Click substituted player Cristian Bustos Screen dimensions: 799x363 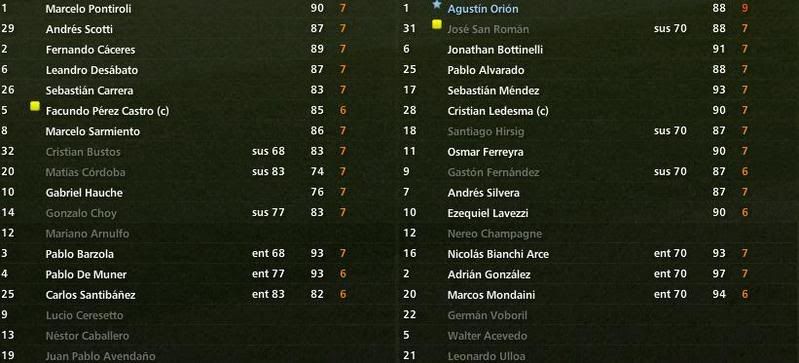(83, 152)
